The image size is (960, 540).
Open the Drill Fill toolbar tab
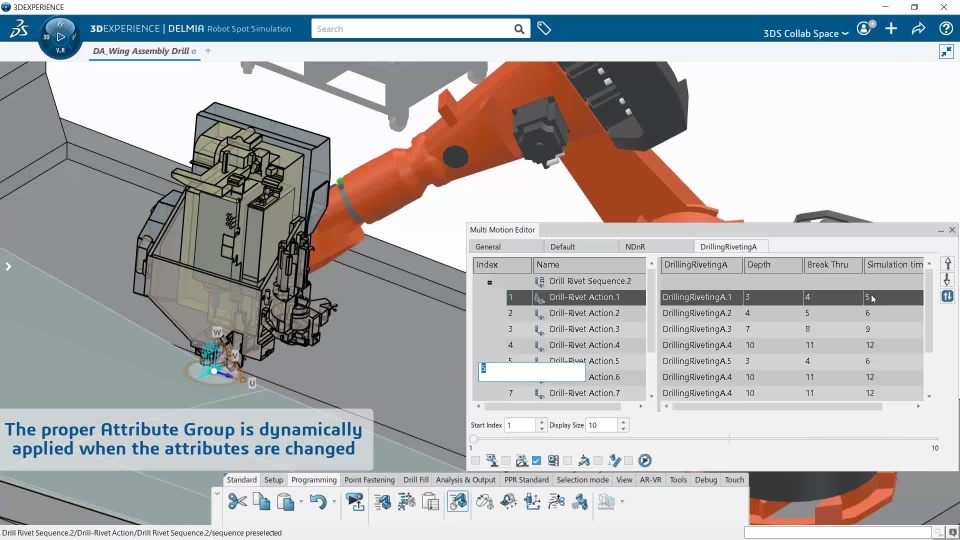pyautogui.click(x=416, y=480)
